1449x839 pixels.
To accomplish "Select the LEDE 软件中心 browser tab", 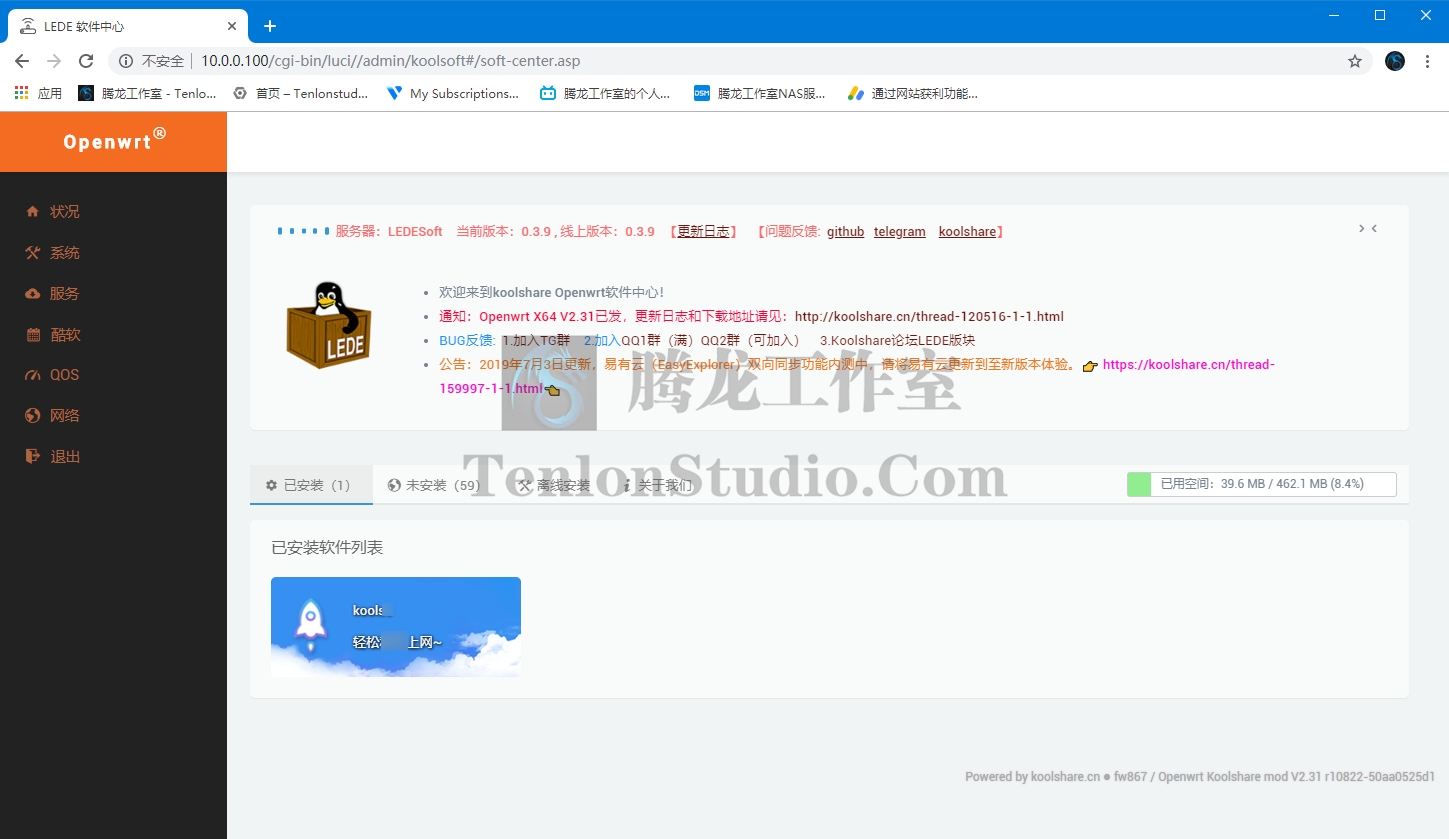I will point(127,26).
